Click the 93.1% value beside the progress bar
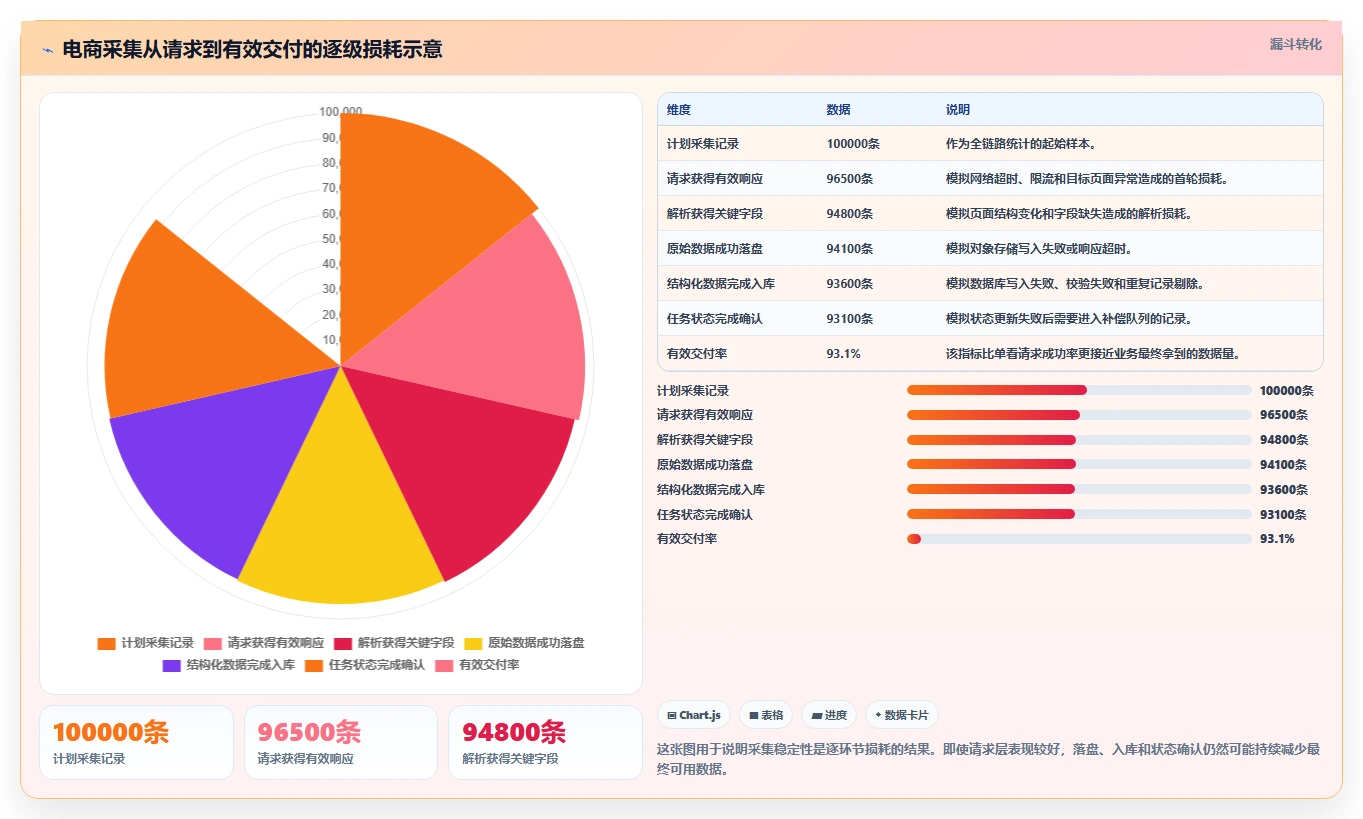The width and height of the screenshot is (1363, 819). pyautogui.click(x=1277, y=539)
